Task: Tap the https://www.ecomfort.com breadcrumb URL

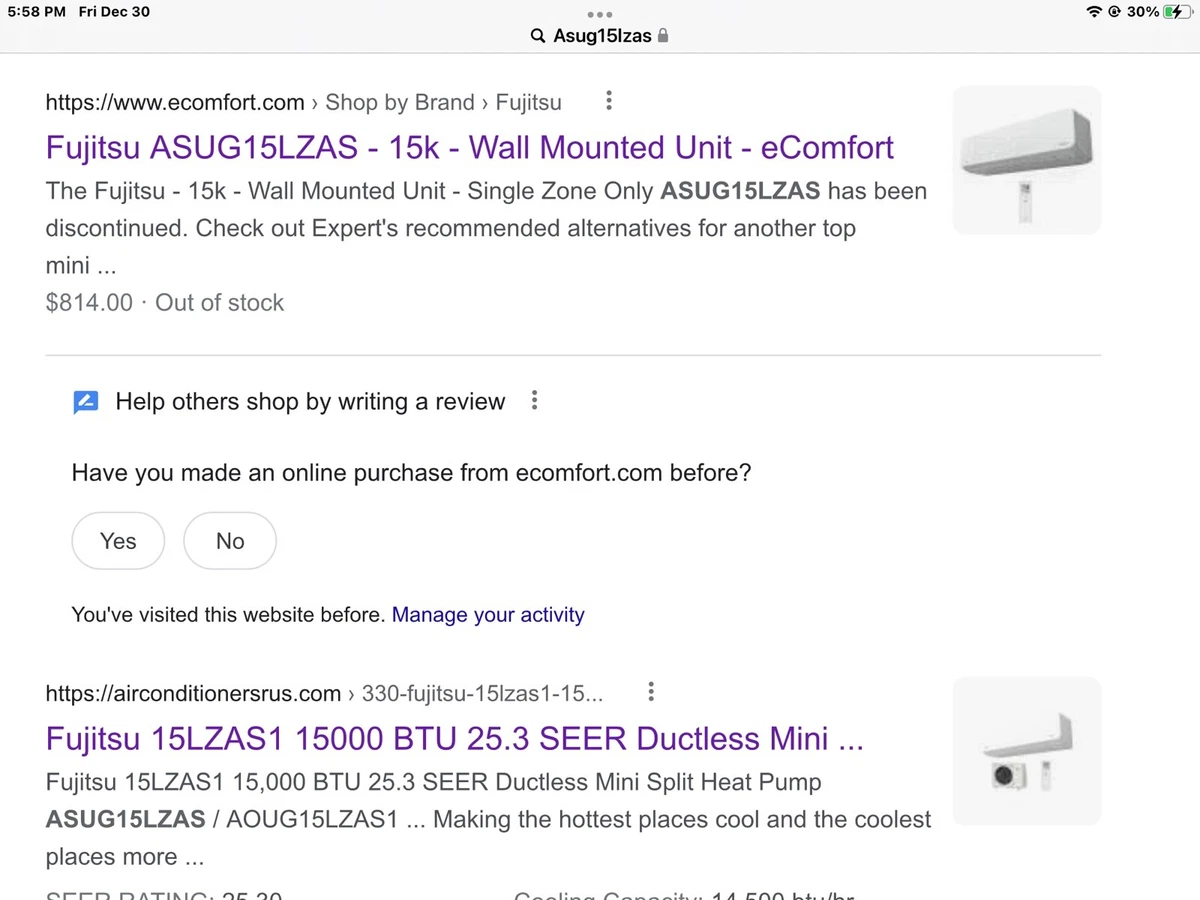Action: [175, 102]
